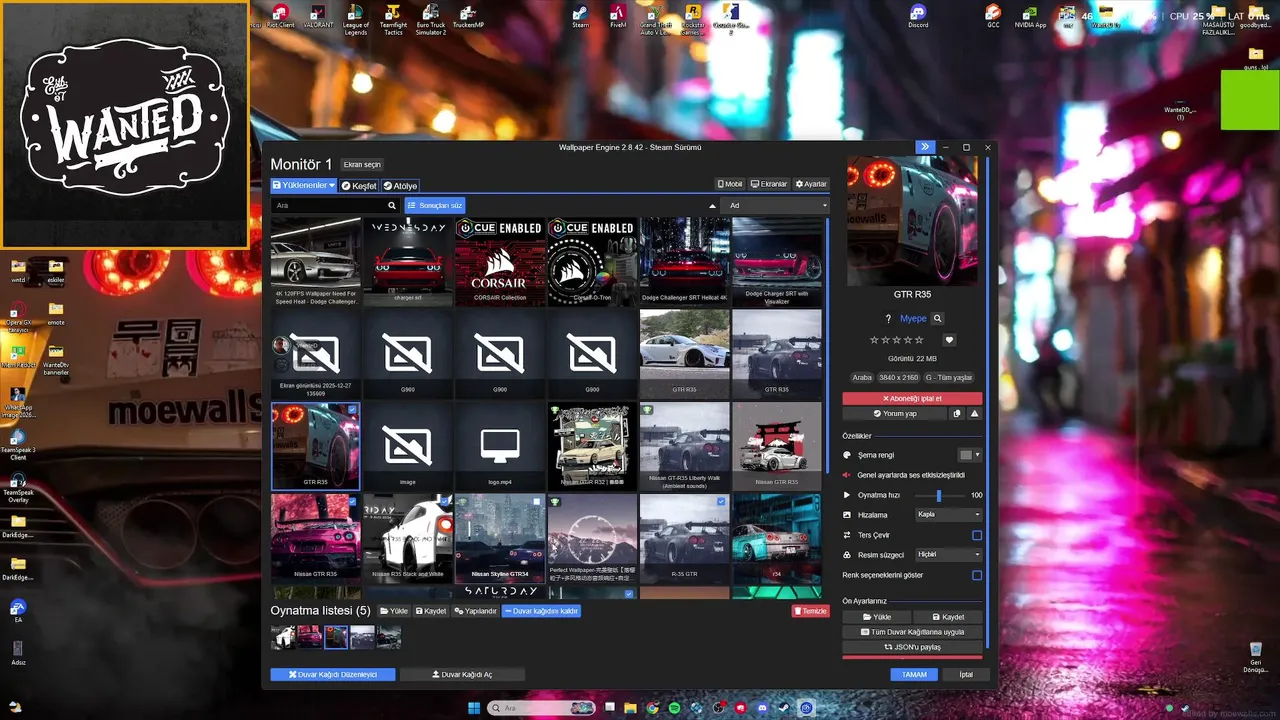Open TeamSpeak 3 Client desktop icon
The image size is (1280, 720).
pos(18,444)
